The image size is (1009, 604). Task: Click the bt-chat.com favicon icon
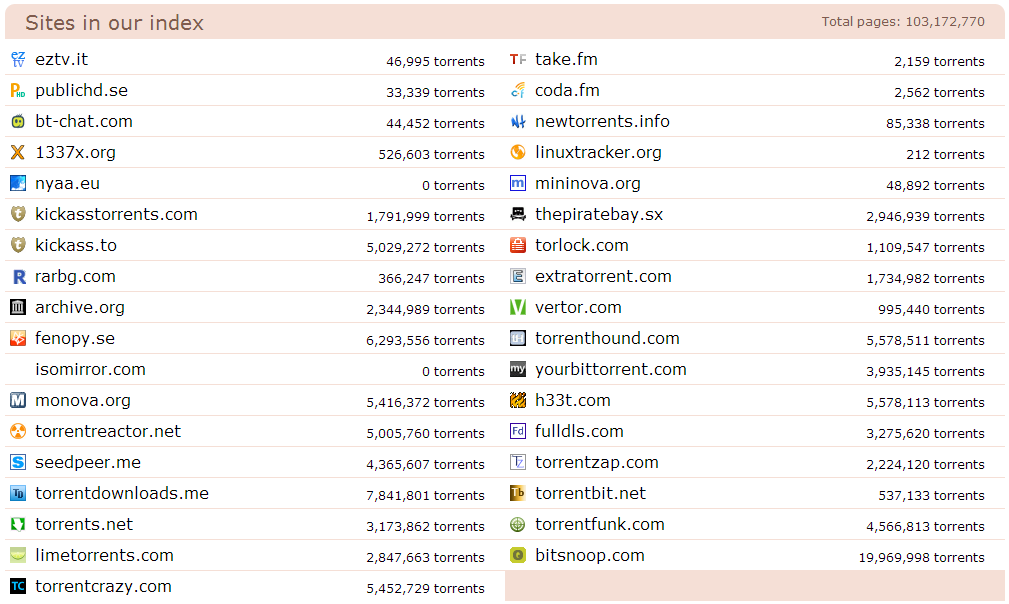pyautogui.click(x=18, y=121)
